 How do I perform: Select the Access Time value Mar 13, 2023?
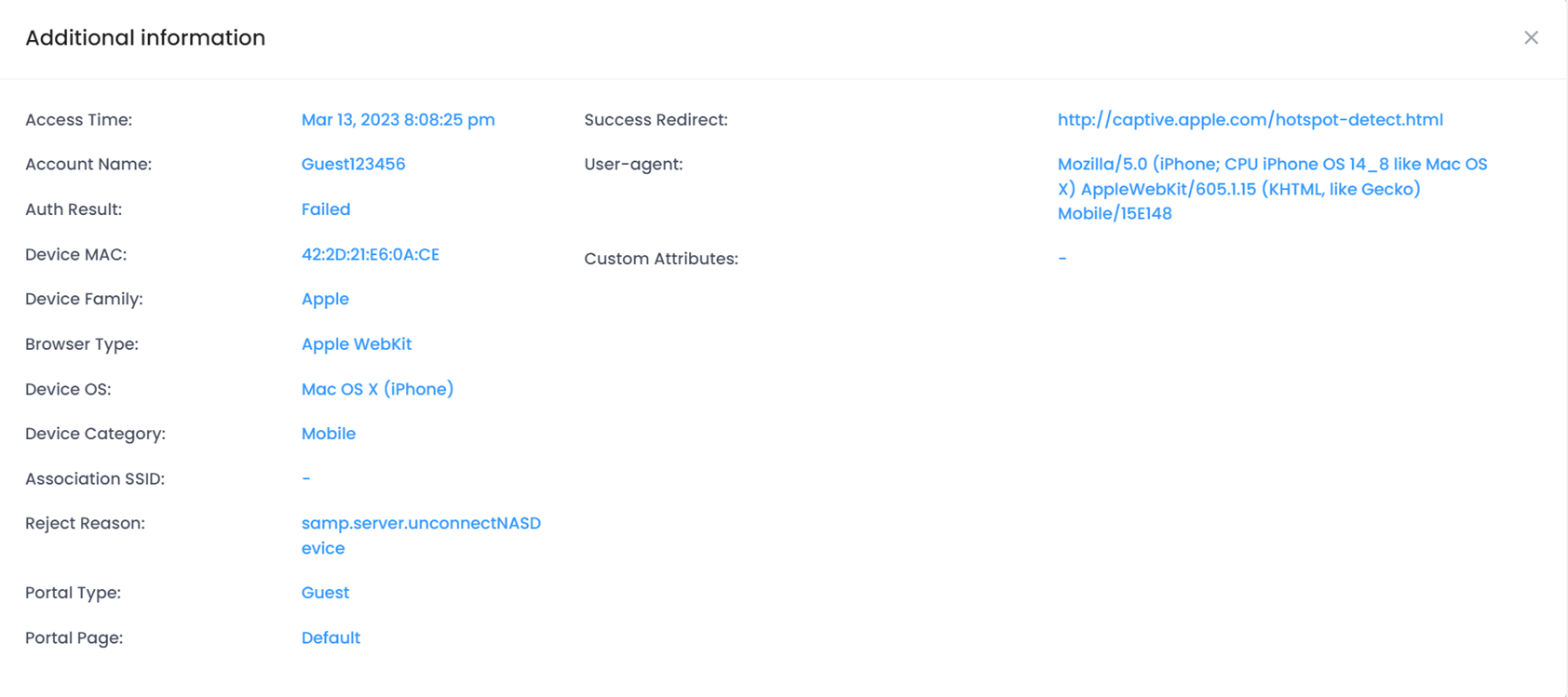398,120
